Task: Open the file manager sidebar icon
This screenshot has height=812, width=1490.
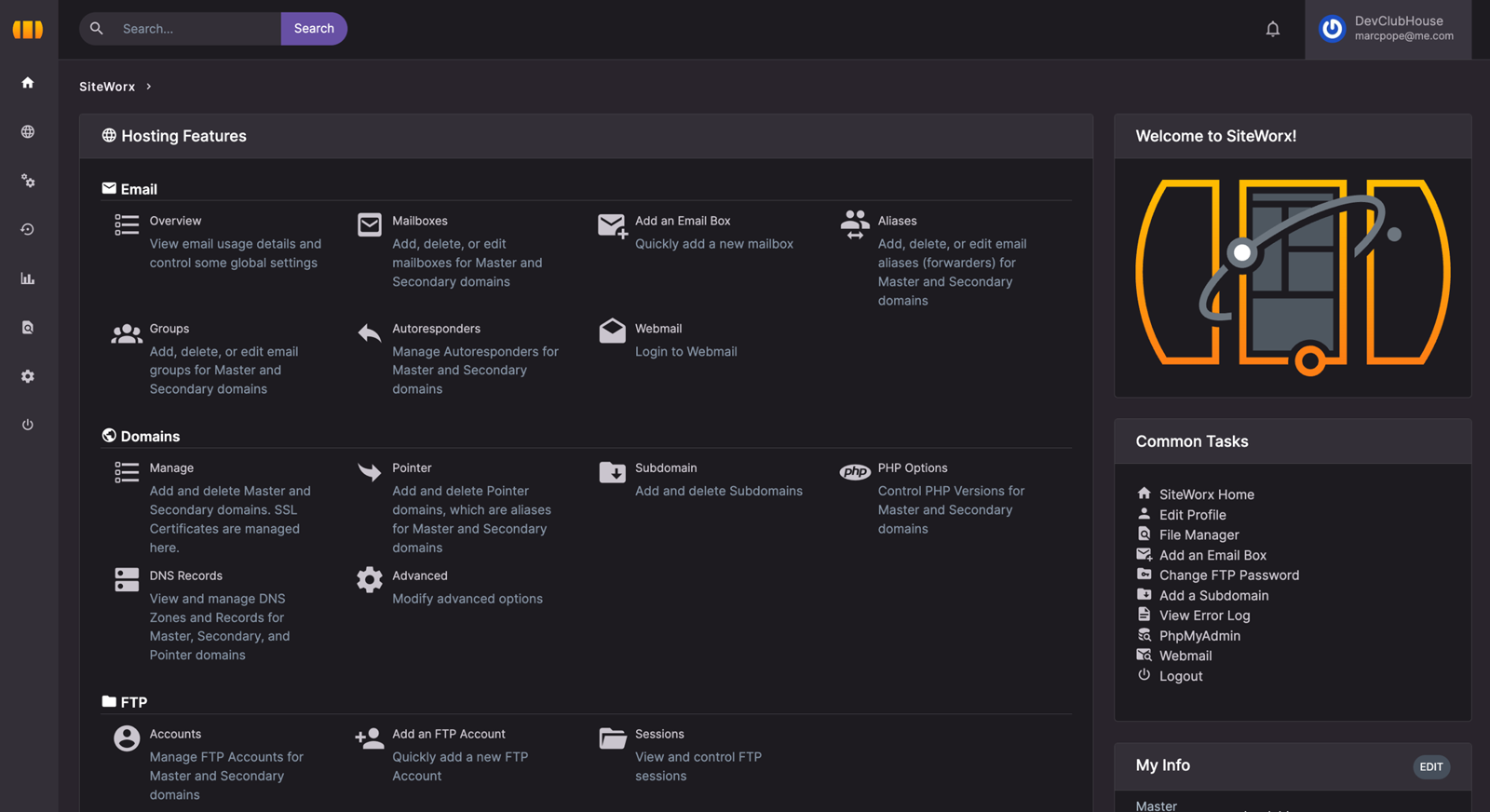Action: 28,328
